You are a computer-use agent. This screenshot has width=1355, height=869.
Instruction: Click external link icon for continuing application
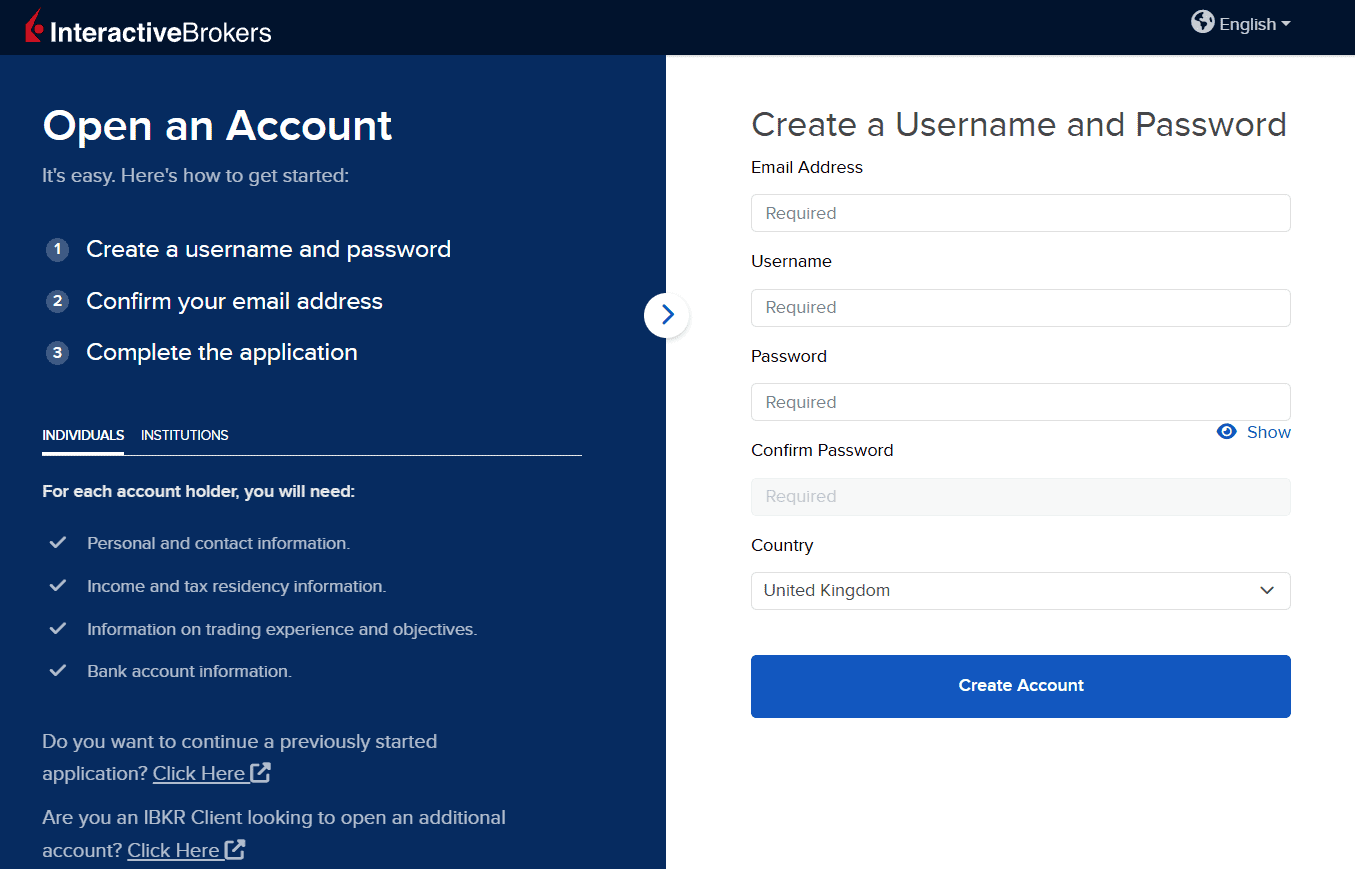tap(260, 773)
